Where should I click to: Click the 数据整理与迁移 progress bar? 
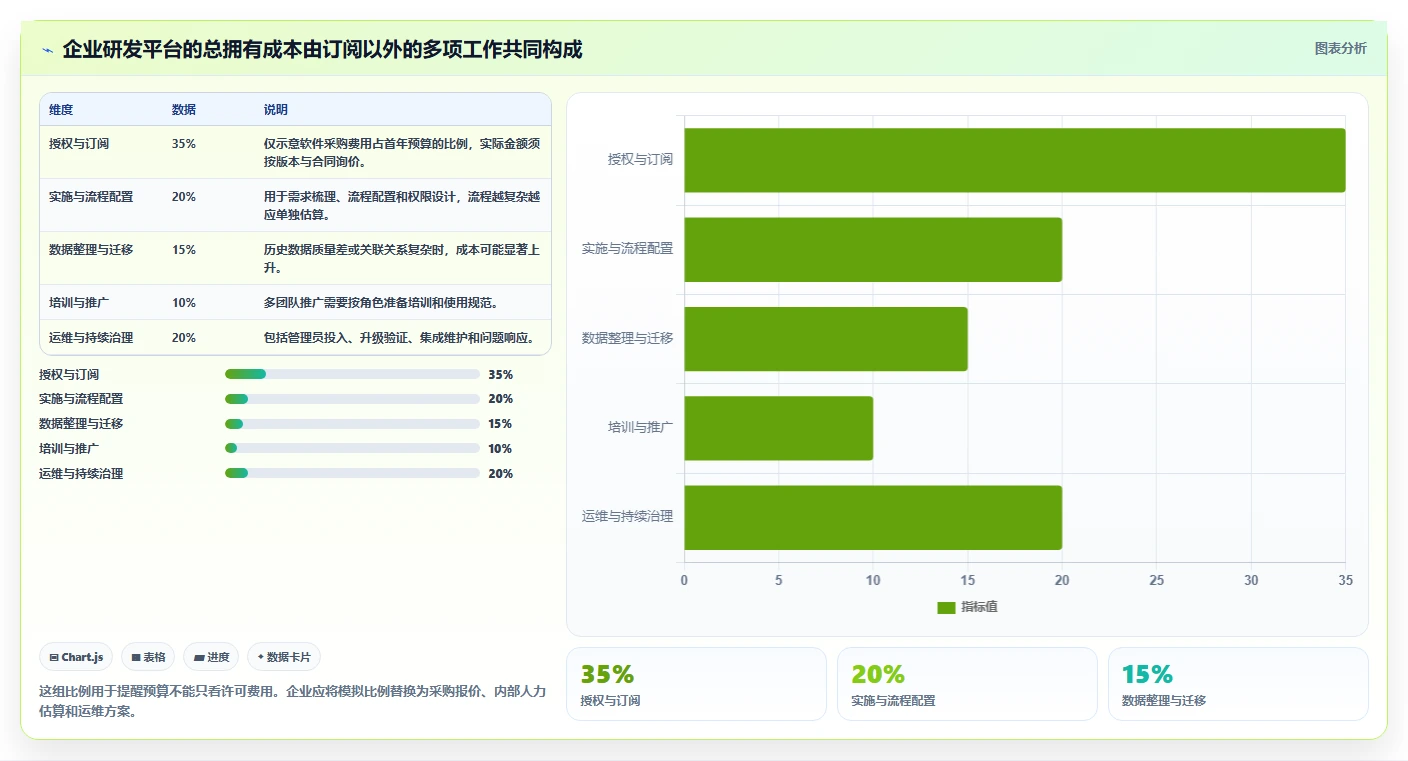tap(352, 424)
